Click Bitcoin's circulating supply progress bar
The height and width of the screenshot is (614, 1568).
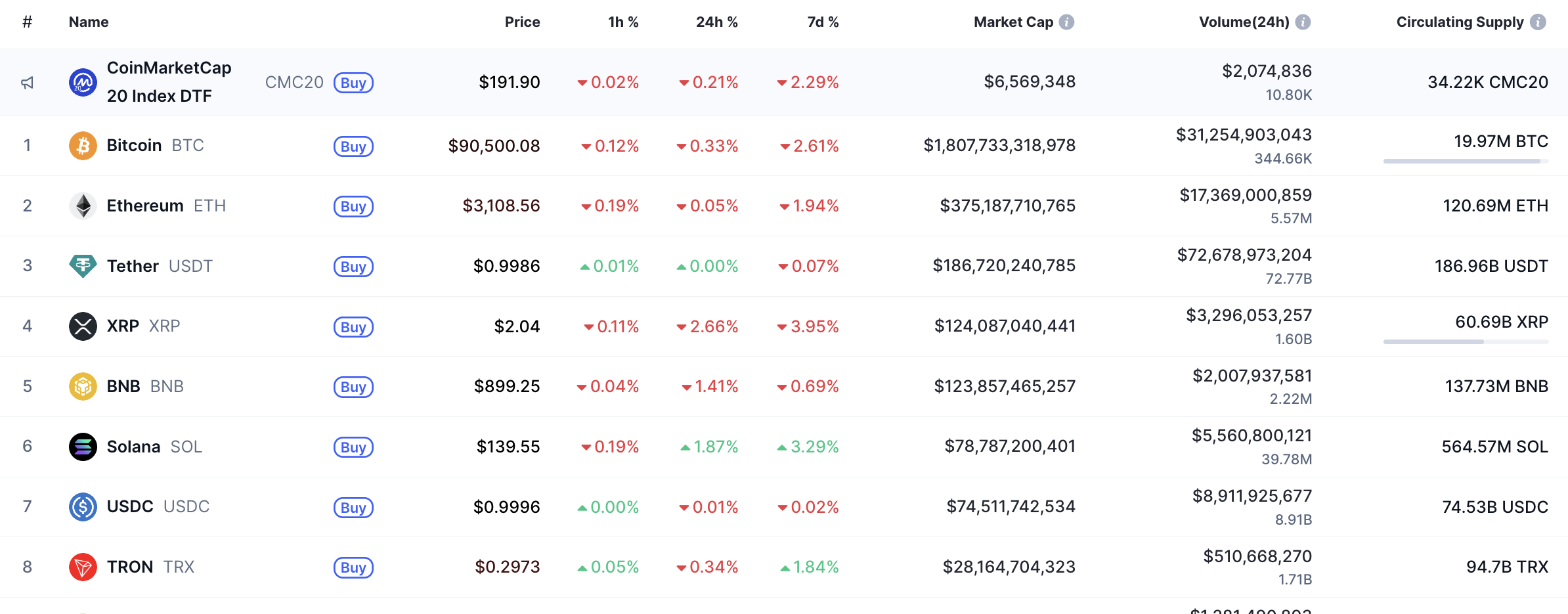coord(1466,161)
